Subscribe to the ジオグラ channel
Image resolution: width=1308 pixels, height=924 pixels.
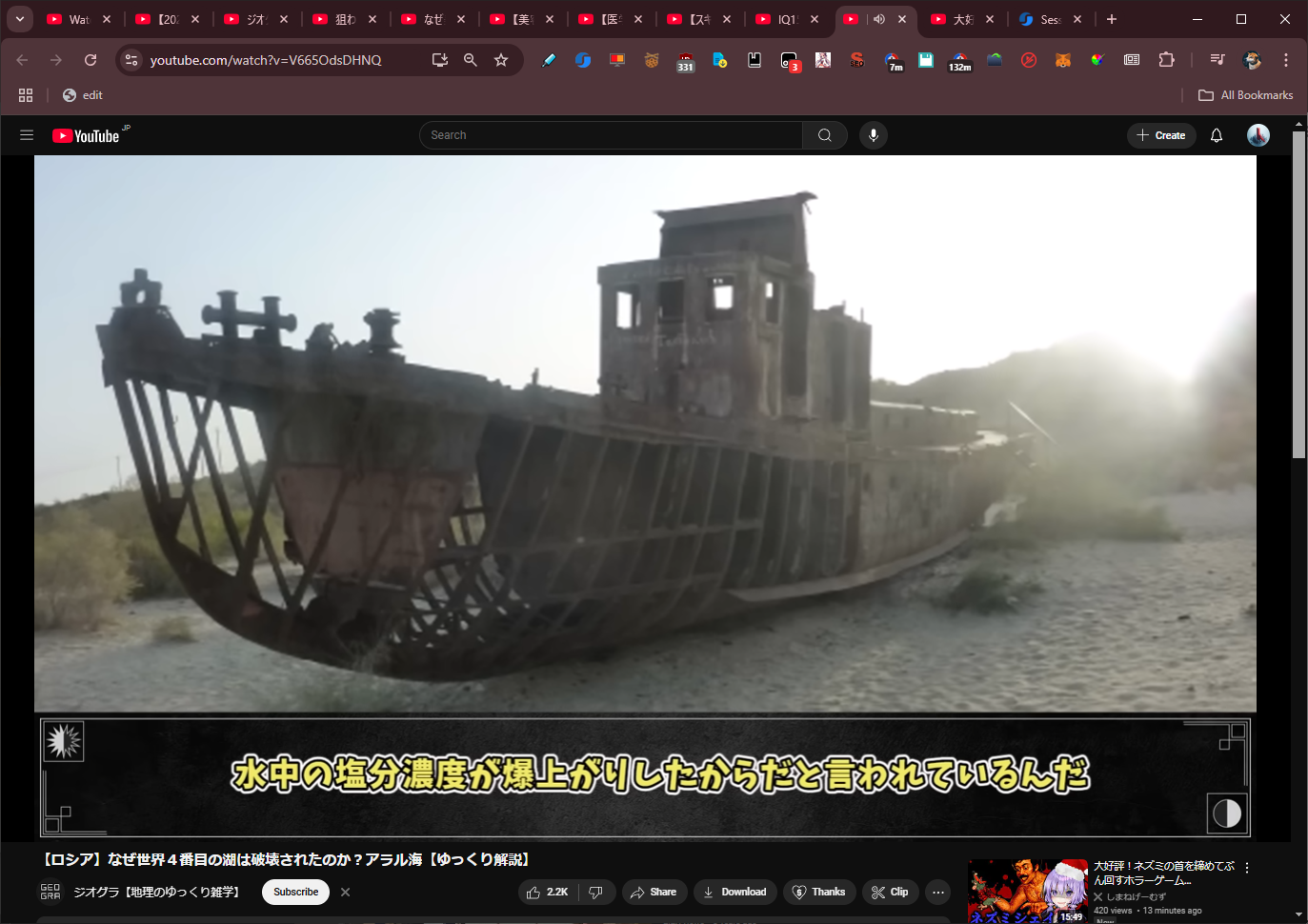(x=295, y=893)
